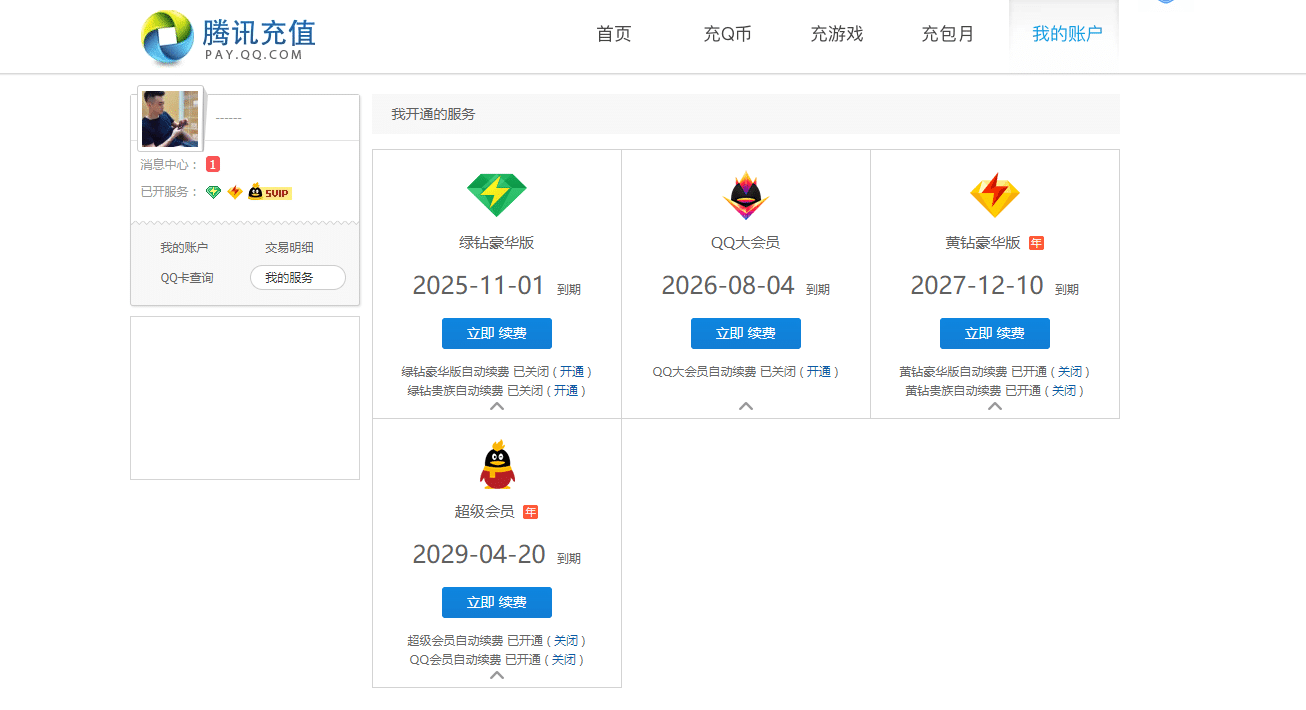This screenshot has width=1306, height=710.
Task: Click the 2029-04-20 expiry date
Action: point(478,554)
